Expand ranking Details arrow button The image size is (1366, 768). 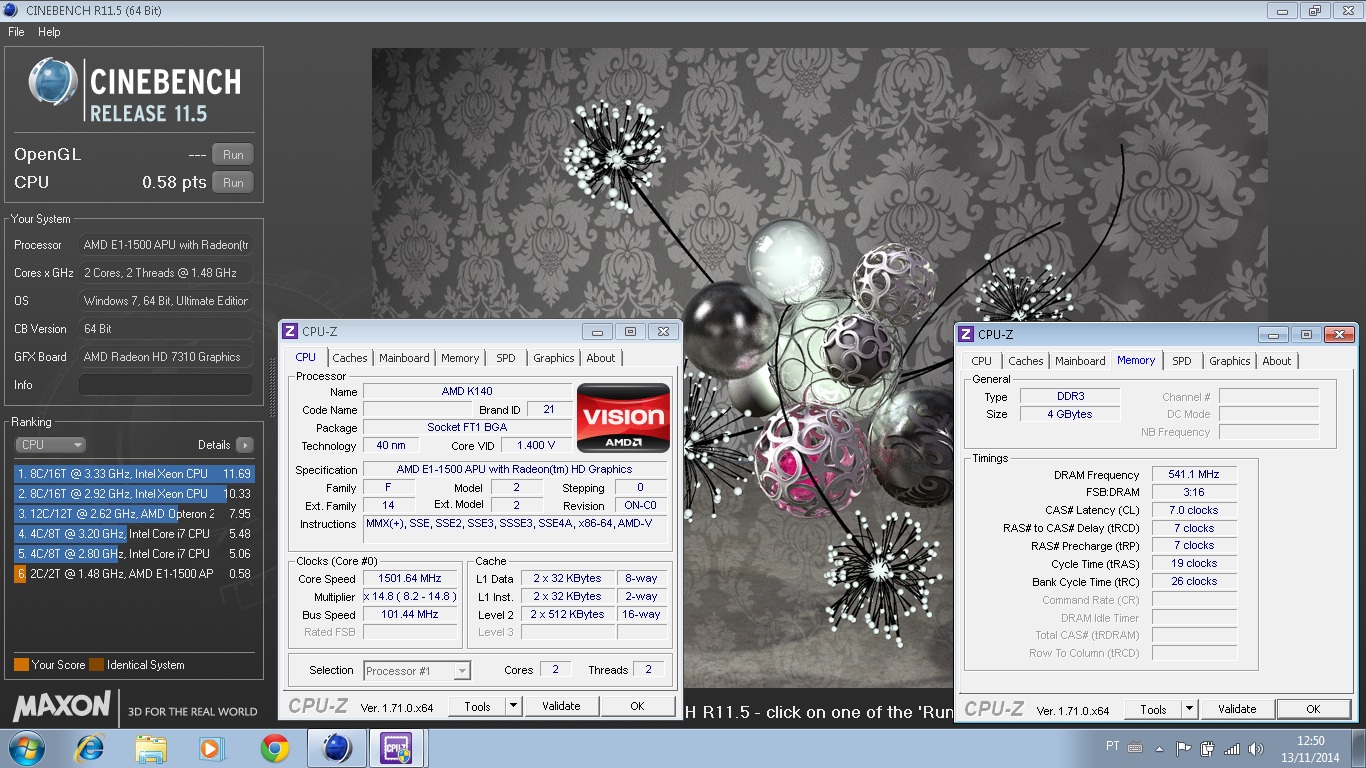[x=245, y=445]
